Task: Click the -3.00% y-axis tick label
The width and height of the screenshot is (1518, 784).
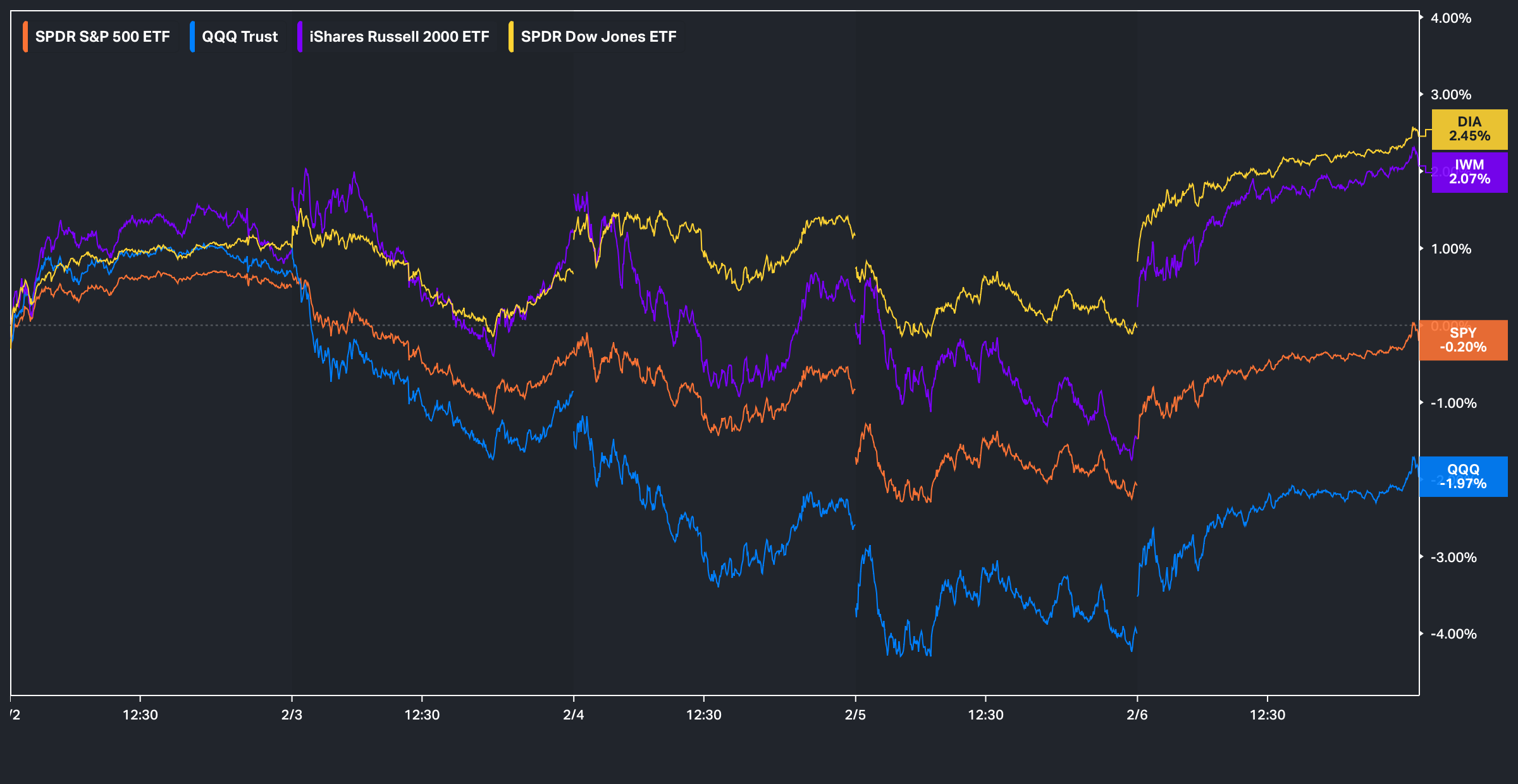Action: (1453, 558)
